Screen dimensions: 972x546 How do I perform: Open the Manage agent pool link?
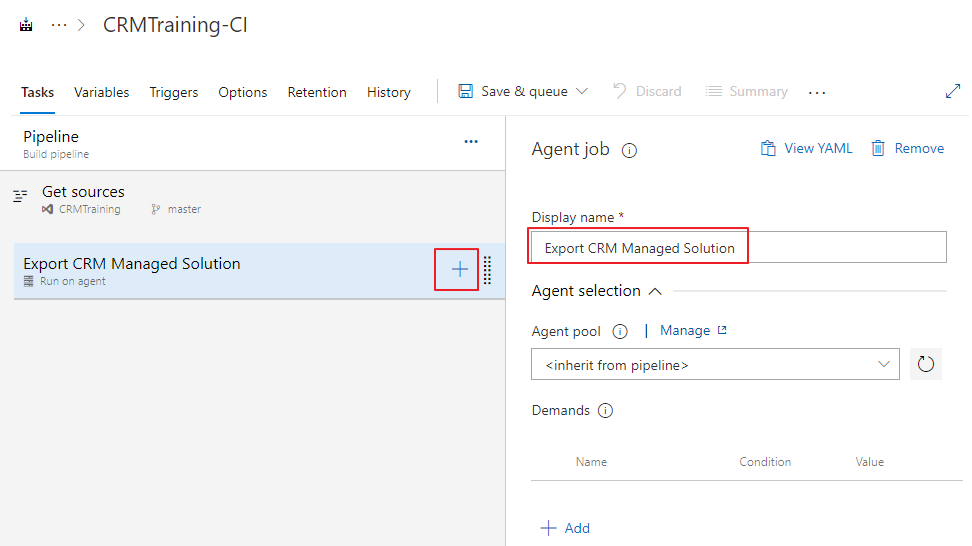tap(692, 331)
